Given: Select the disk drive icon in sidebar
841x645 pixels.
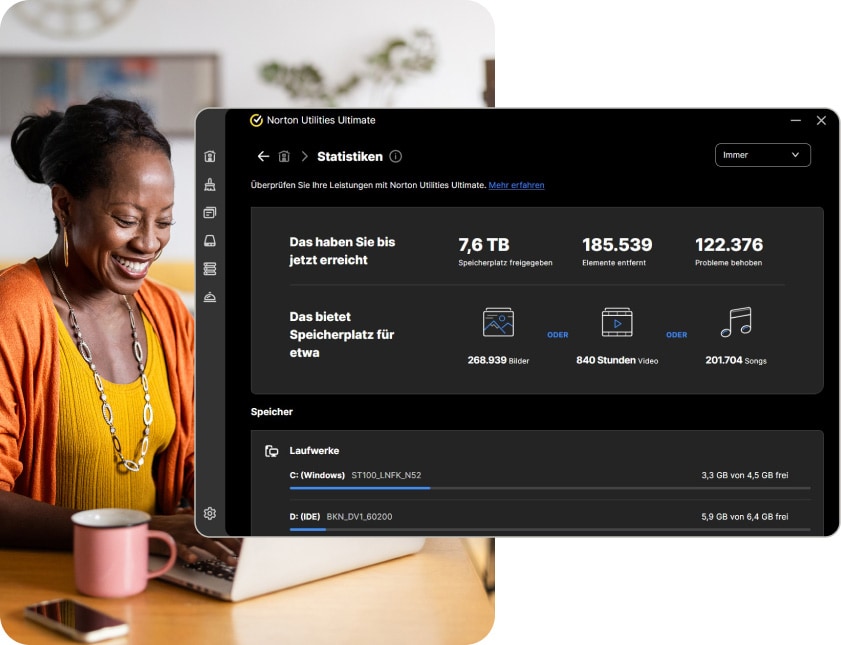Looking at the screenshot, I should coord(210,240).
